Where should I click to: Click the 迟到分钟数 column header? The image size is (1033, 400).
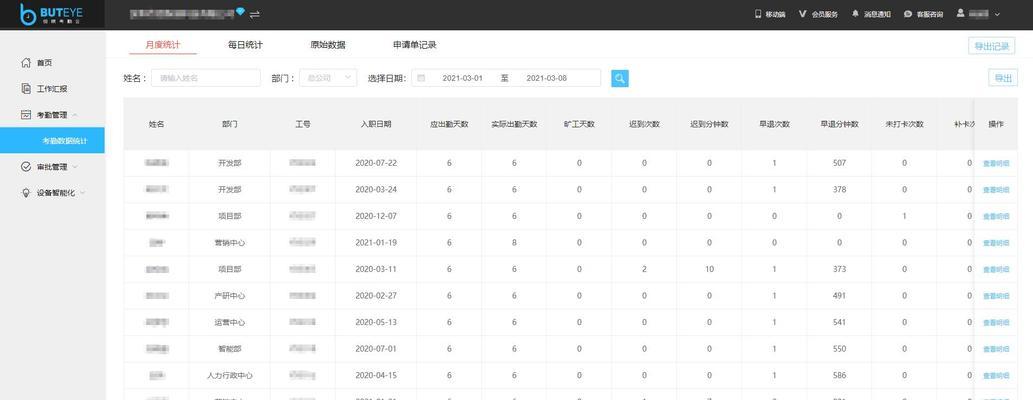coord(710,124)
